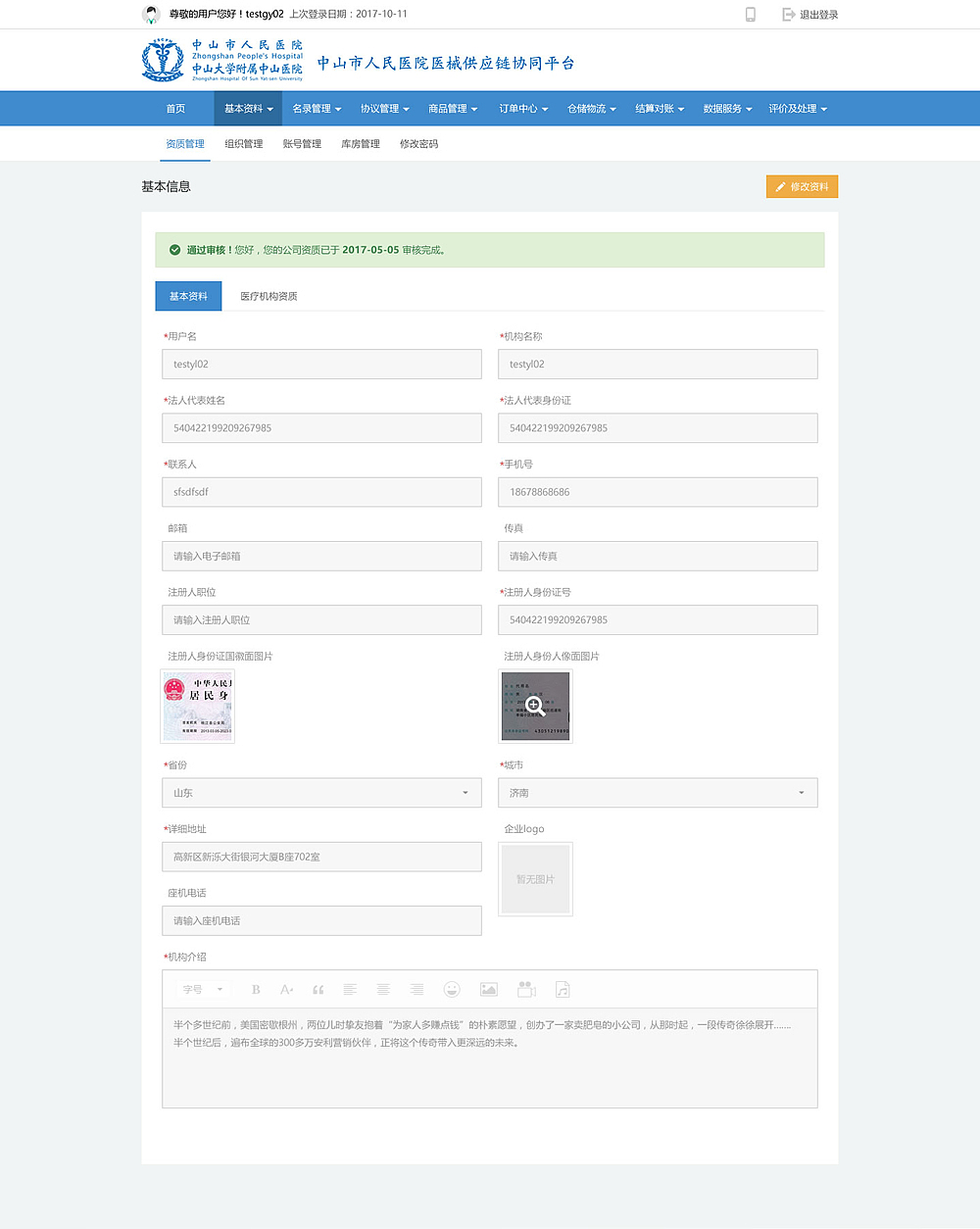980x1229 pixels.
Task: Select the 资质管理 sub-tab
Action: (x=185, y=144)
